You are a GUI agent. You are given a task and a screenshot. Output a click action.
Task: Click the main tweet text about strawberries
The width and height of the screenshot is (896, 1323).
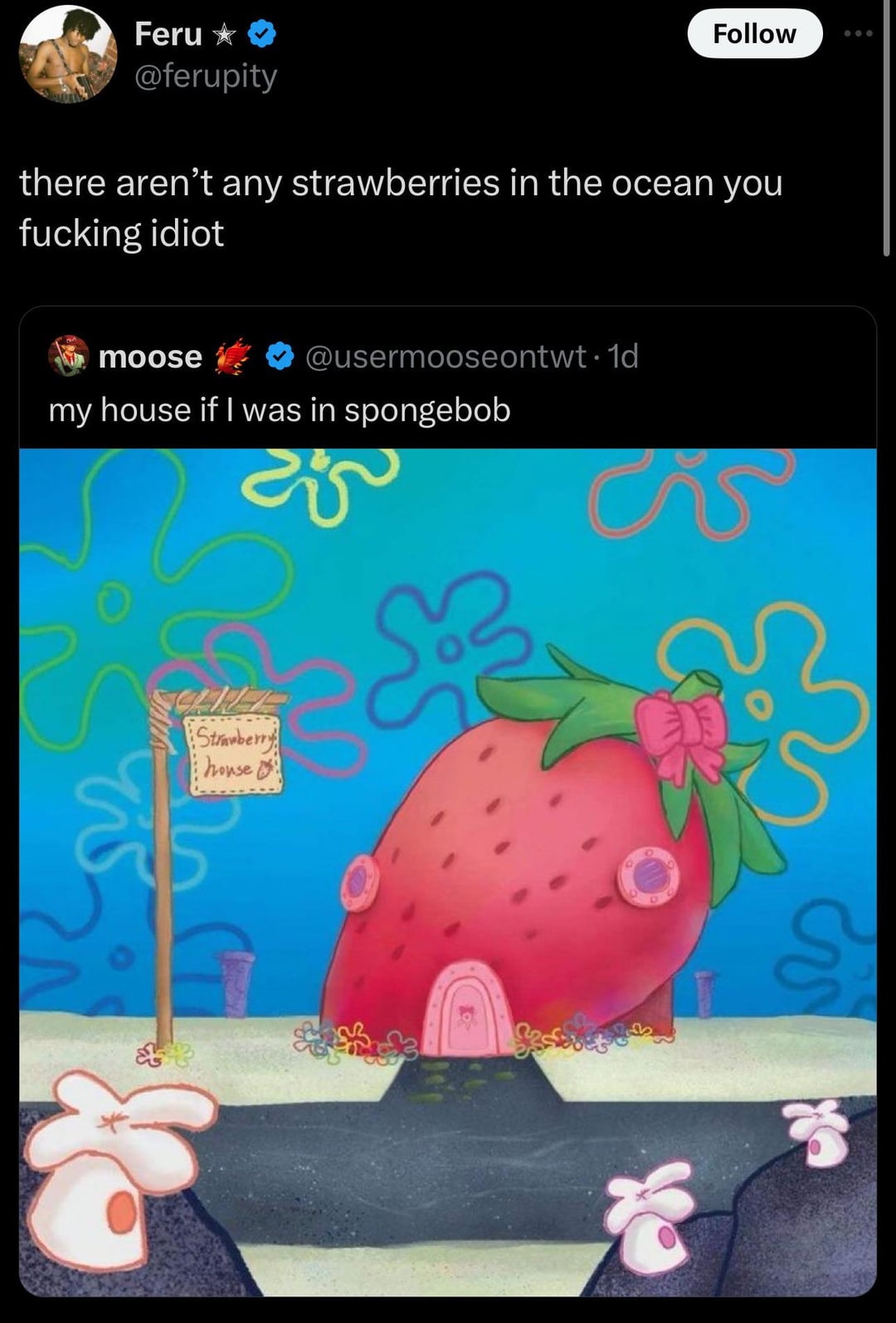click(401, 207)
